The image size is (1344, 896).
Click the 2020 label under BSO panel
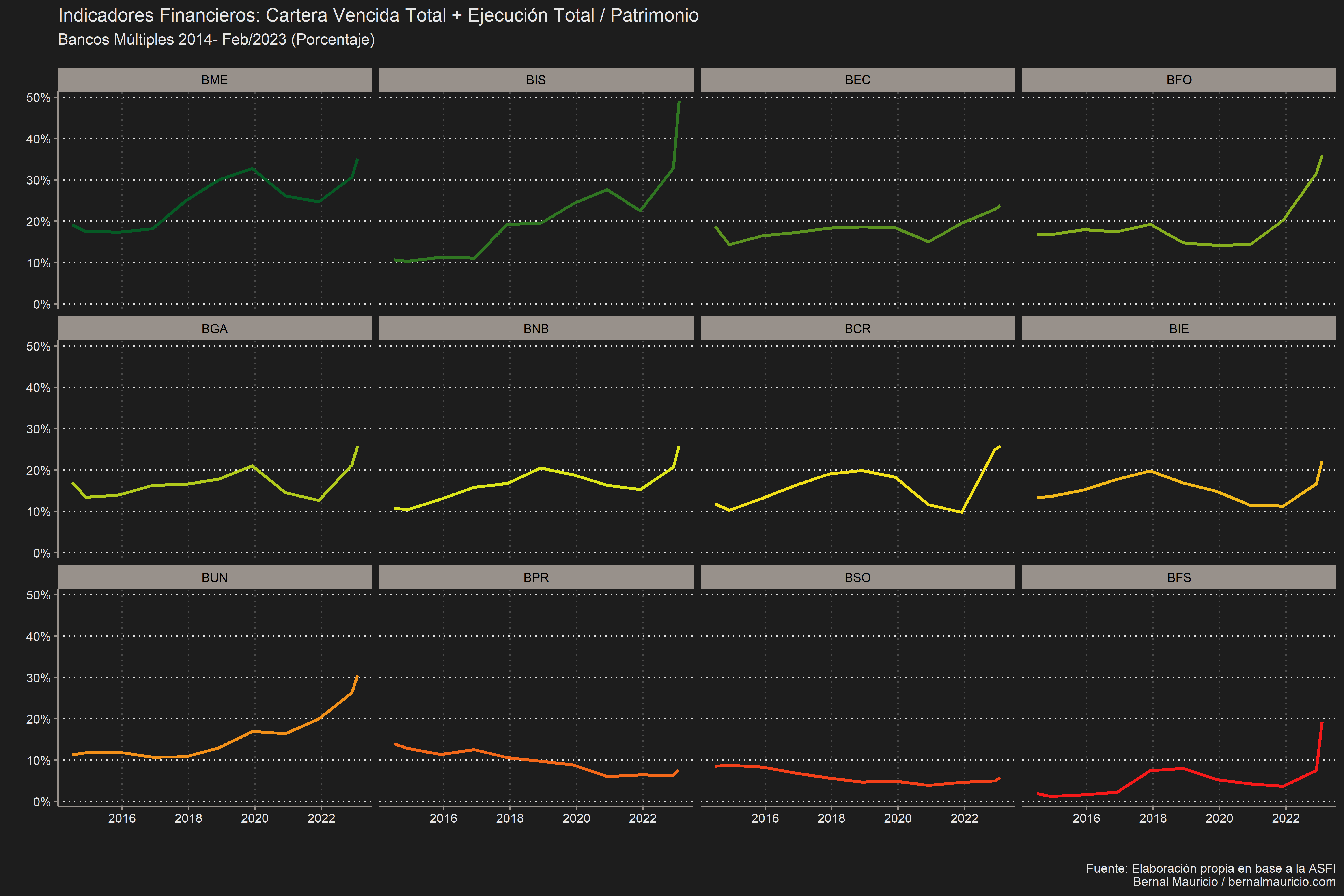point(898,818)
